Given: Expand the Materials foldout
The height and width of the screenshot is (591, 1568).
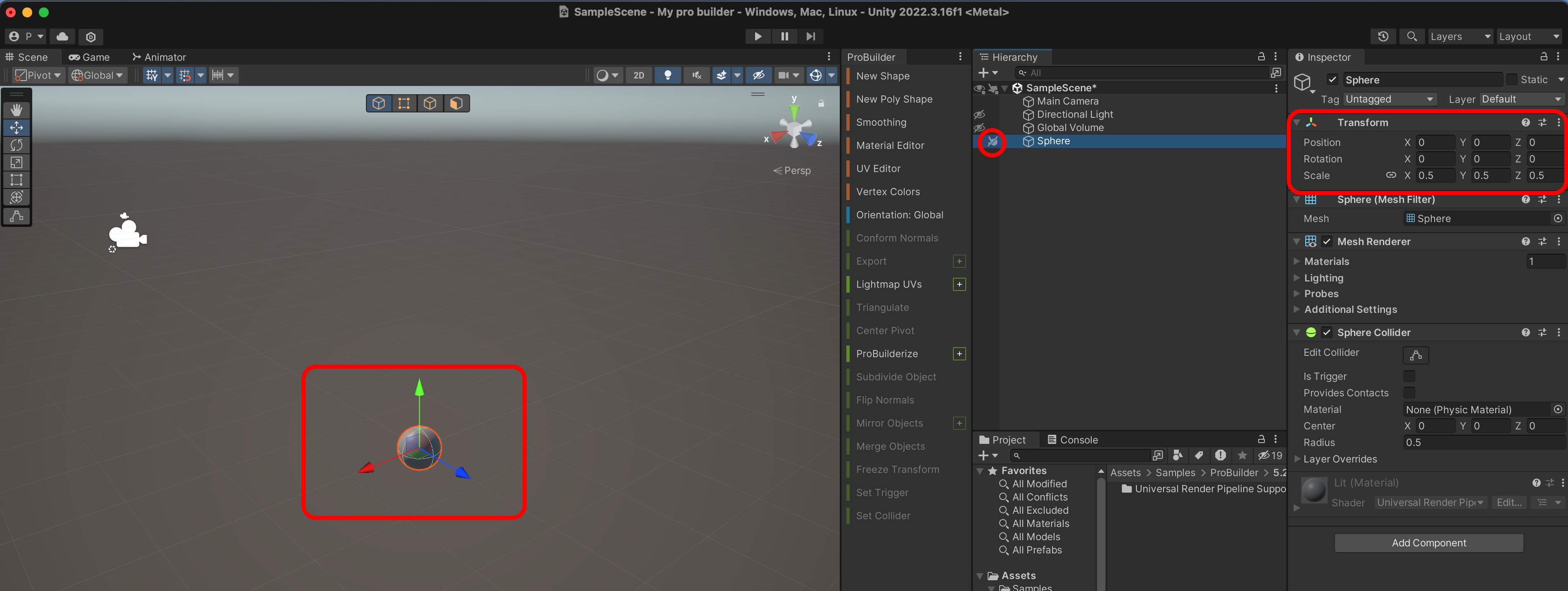Looking at the screenshot, I should click(1297, 261).
